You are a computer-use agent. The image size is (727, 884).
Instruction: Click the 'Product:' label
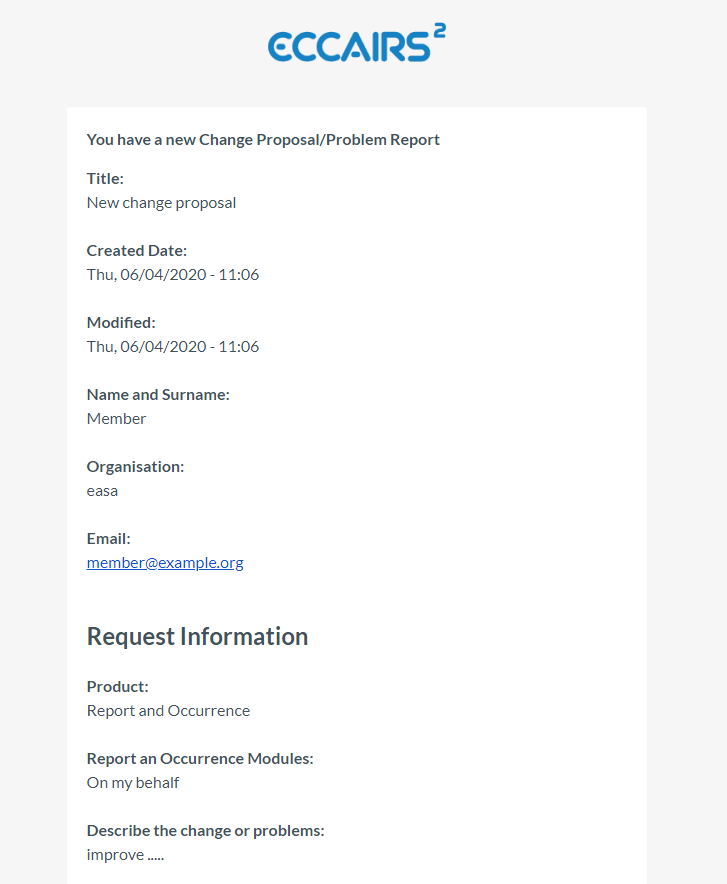118,687
